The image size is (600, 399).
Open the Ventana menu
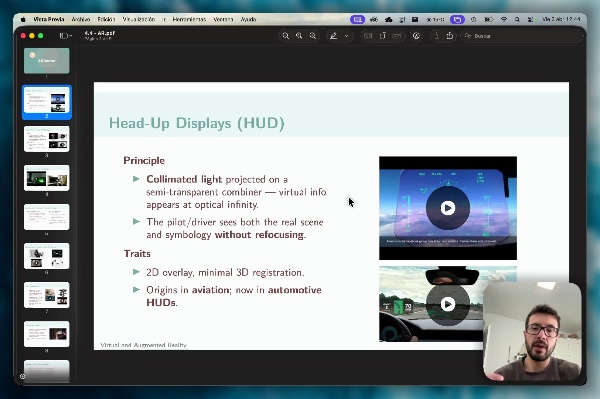[223, 19]
